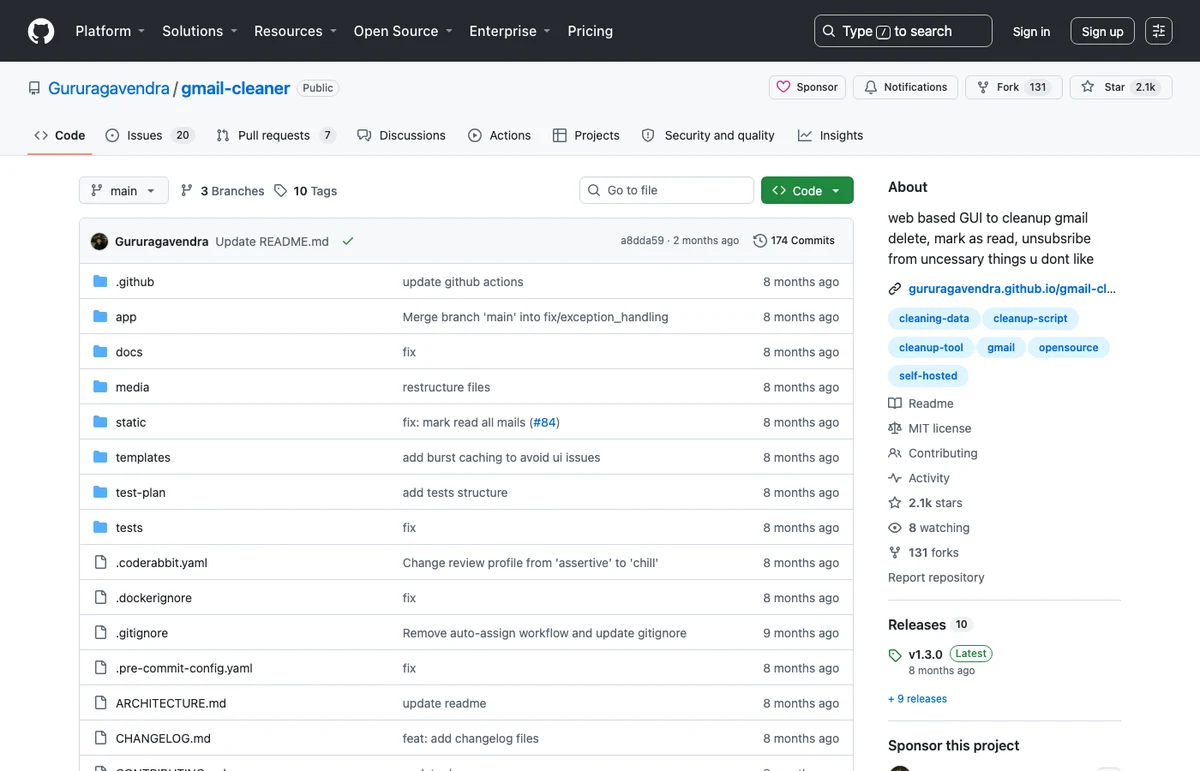Switch to the Code tab
Image resolution: width=1200 pixels, height=771 pixels.
(x=60, y=135)
